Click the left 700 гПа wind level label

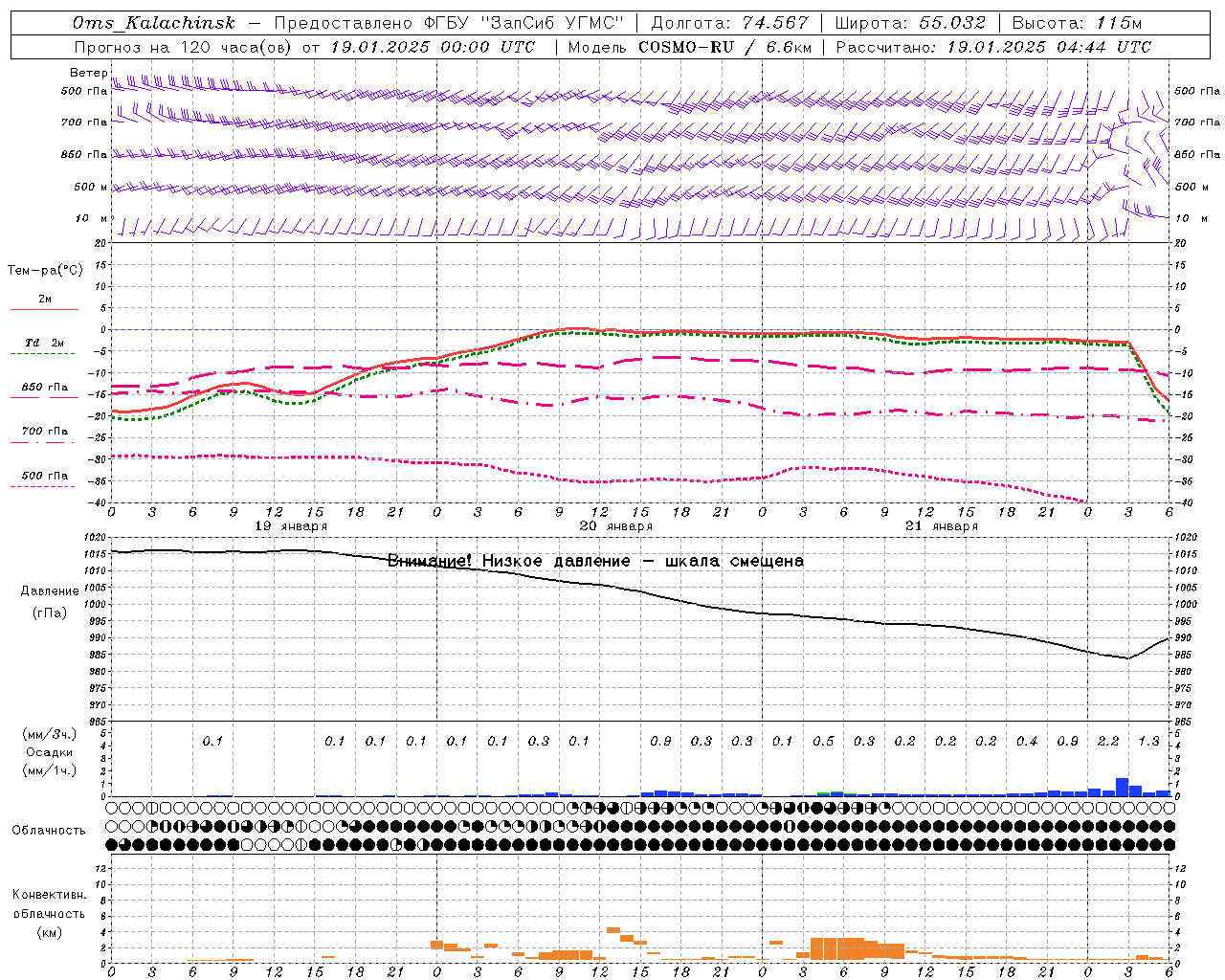(x=84, y=122)
